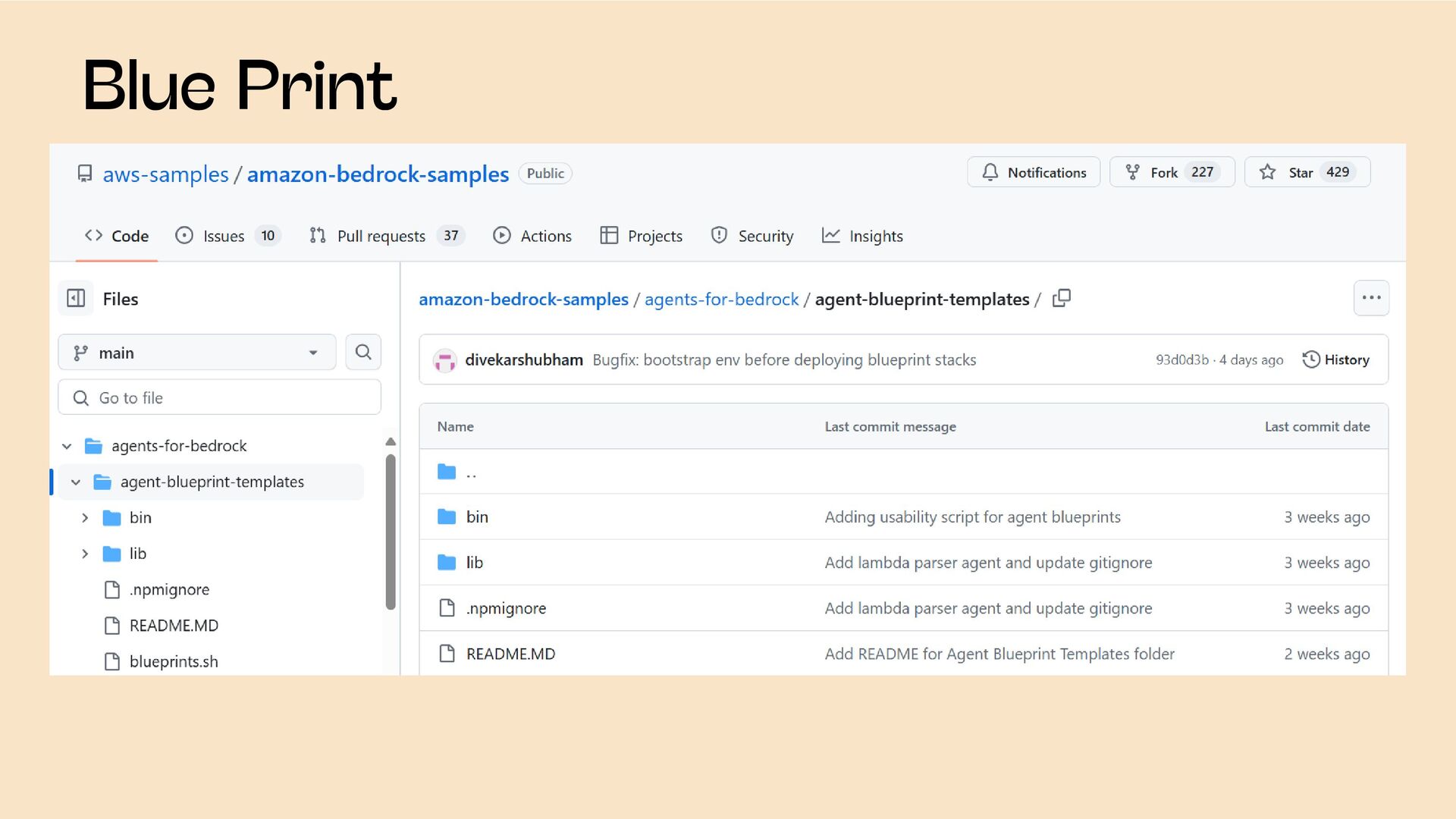Screen dimensions: 1456x819
Task: Open the lib folder name in file list
Action: pos(475,563)
